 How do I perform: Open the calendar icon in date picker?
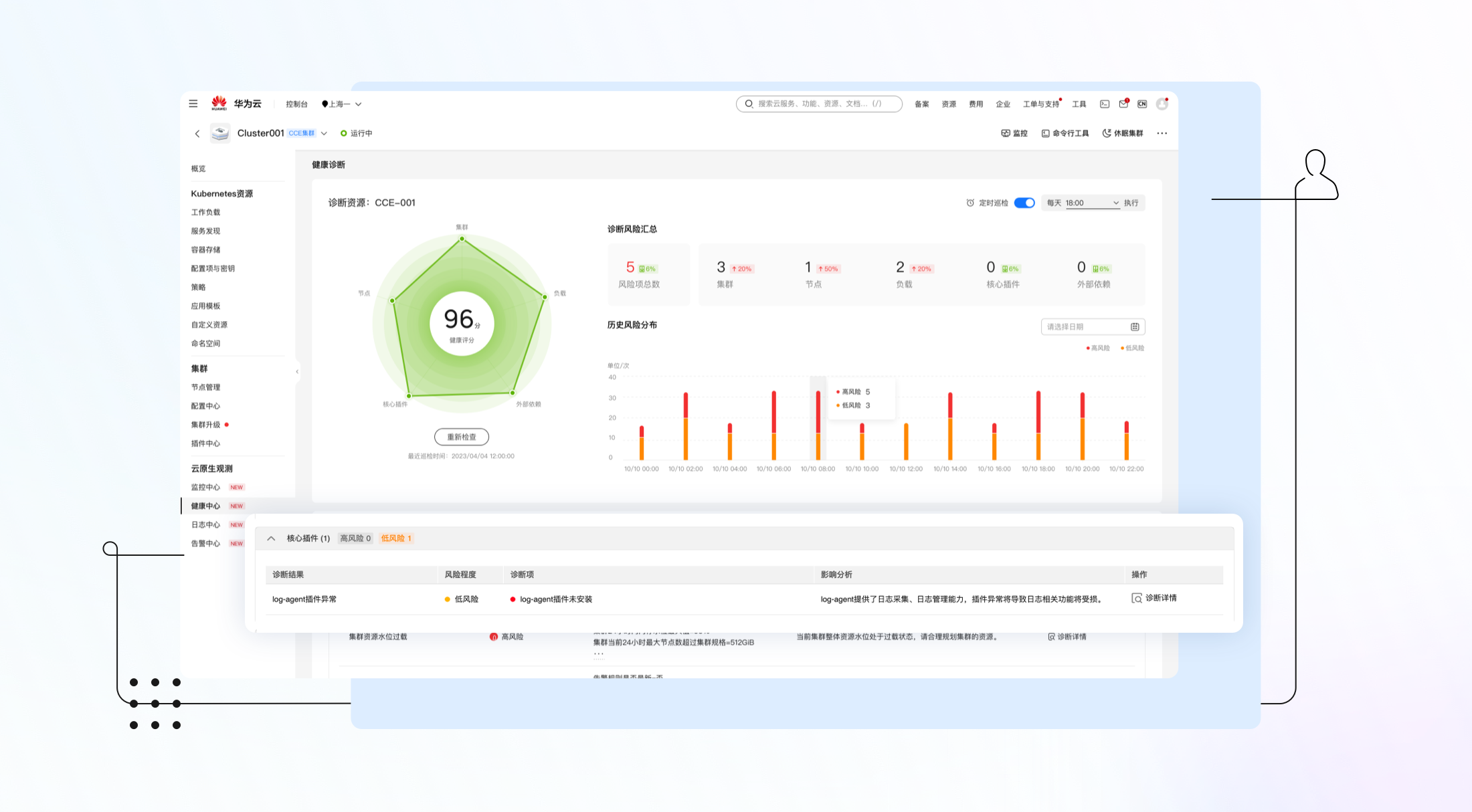[1135, 327]
